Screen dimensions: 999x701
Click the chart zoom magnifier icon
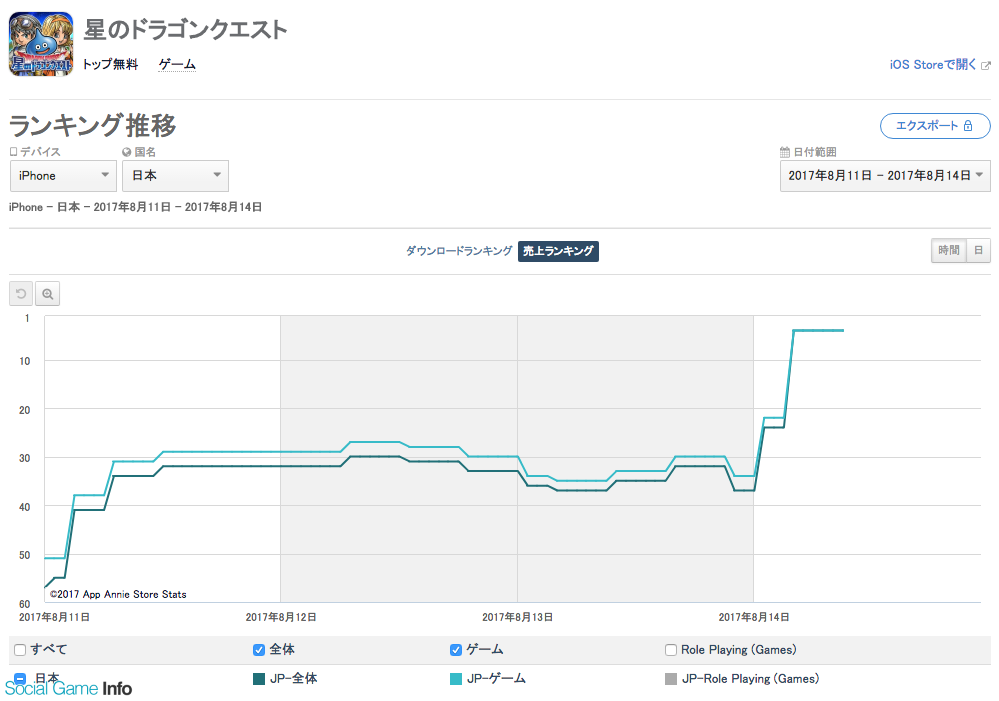tap(48, 294)
